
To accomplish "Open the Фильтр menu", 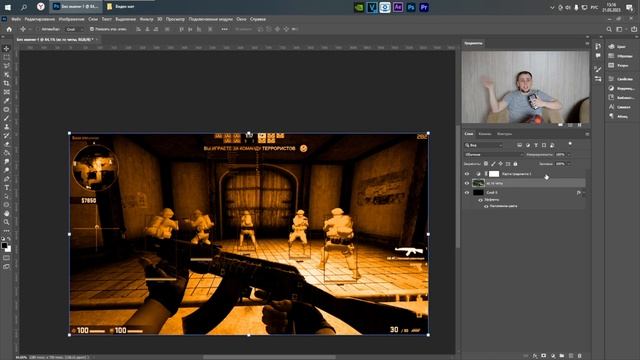I will coord(147,19).
